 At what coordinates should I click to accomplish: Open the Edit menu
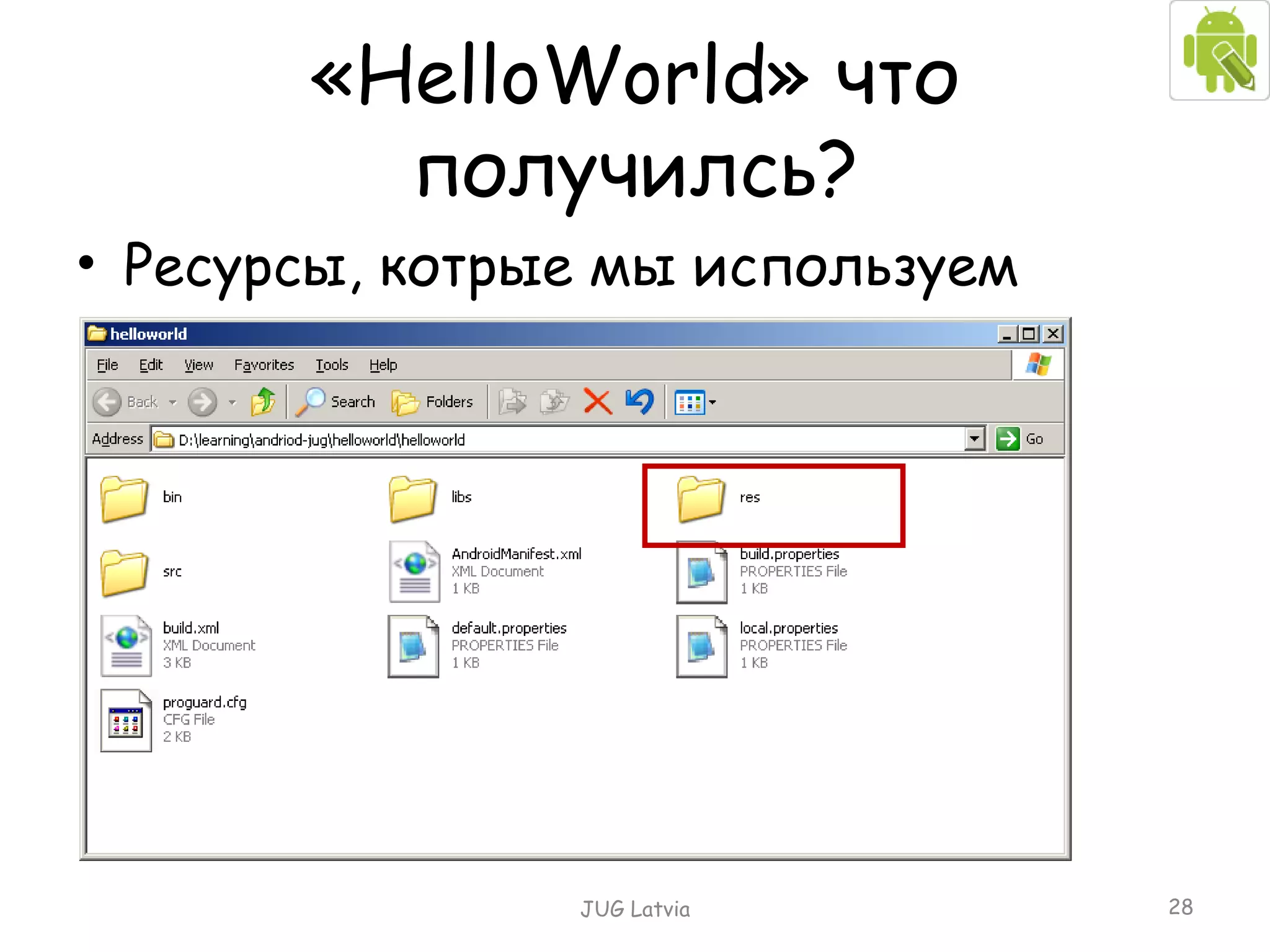pyautogui.click(x=151, y=365)
